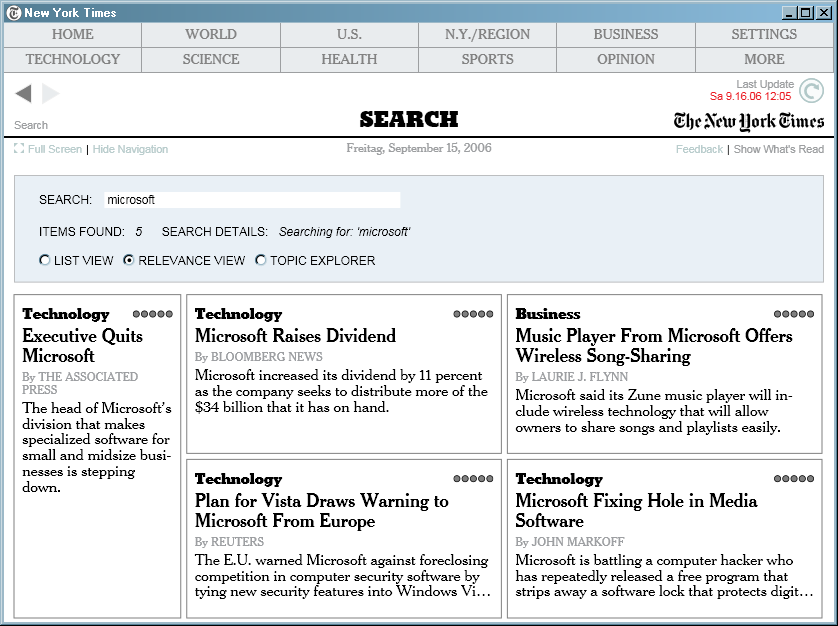838x626 pixels.
Task: Click the Business category label on Music Player card
Action: 548,314
